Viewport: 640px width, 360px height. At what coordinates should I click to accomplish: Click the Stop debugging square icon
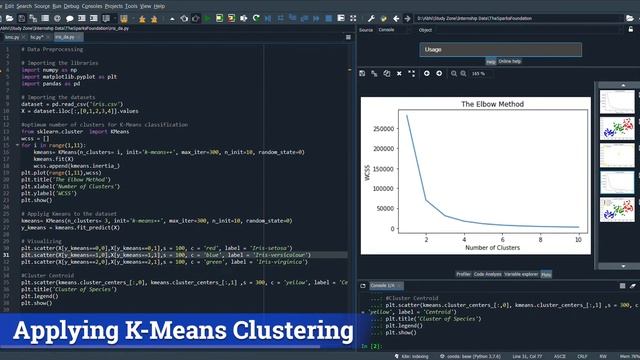coord(329,18)
